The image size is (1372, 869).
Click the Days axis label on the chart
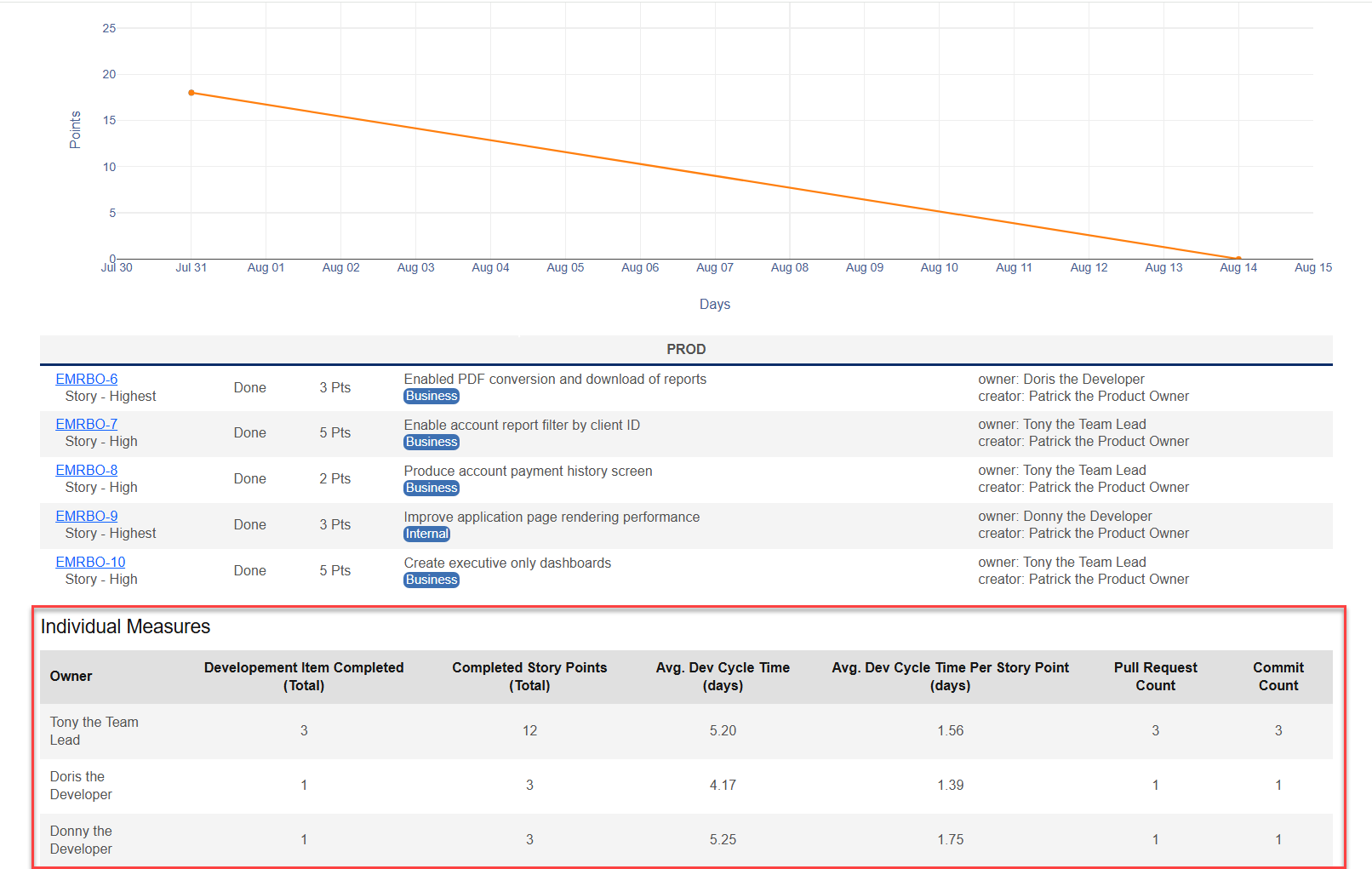point(714,304)
